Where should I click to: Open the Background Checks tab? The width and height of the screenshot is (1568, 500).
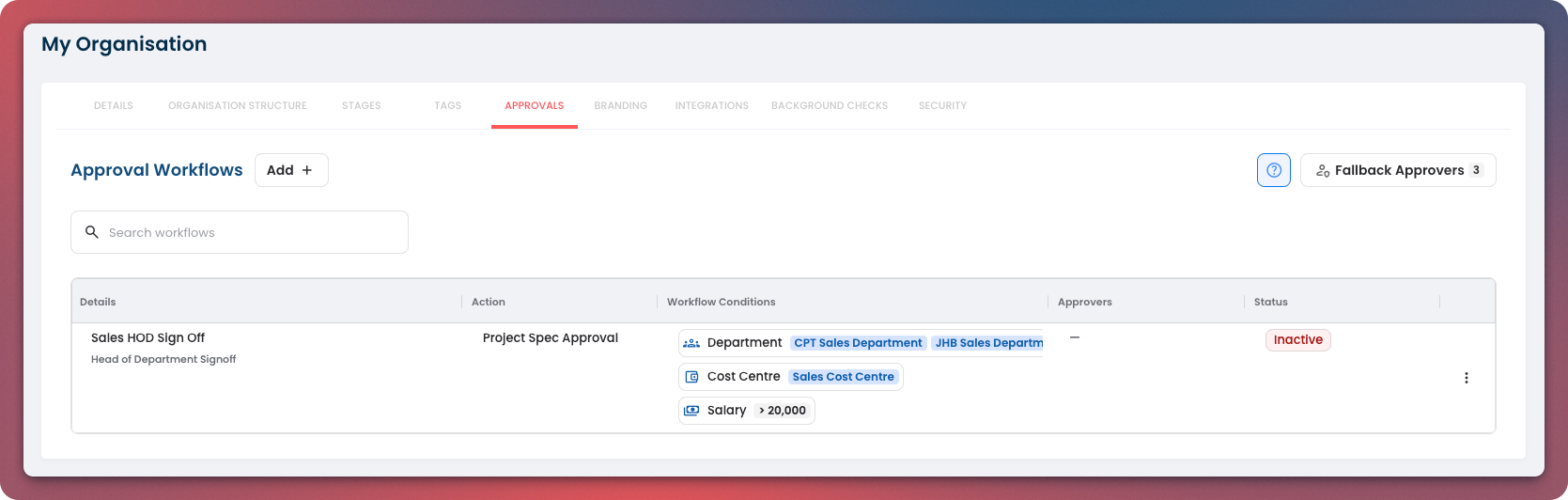point(830,105)
